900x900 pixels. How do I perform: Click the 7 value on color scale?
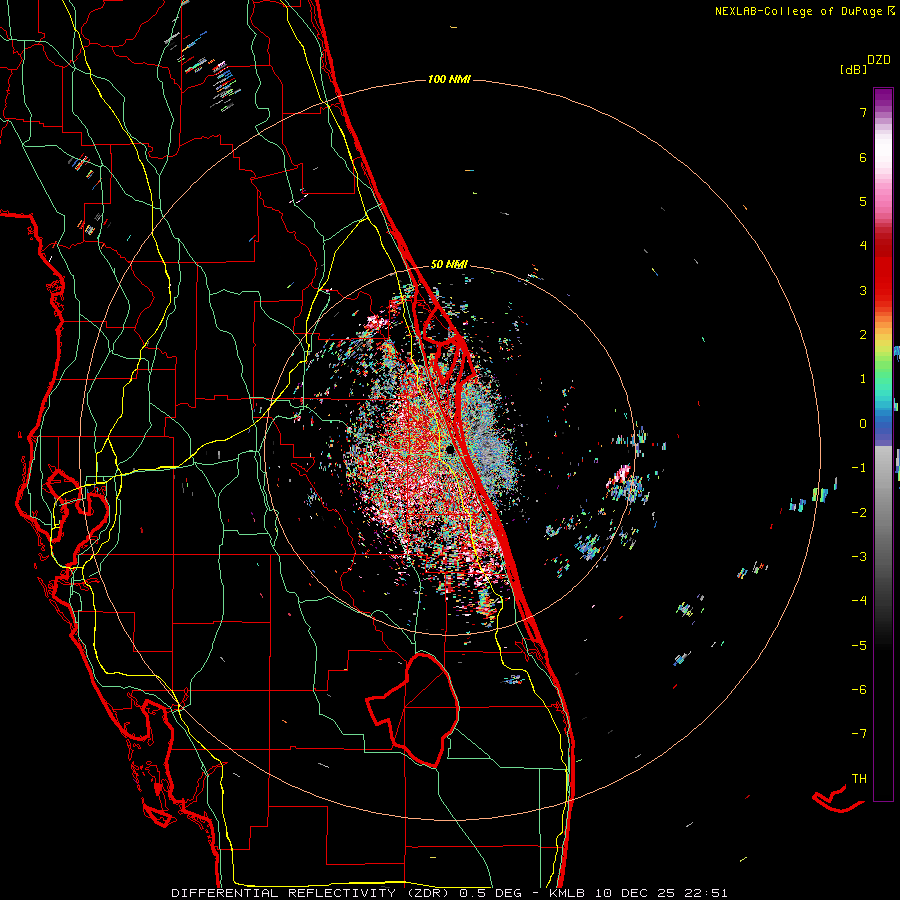(863, 112)
